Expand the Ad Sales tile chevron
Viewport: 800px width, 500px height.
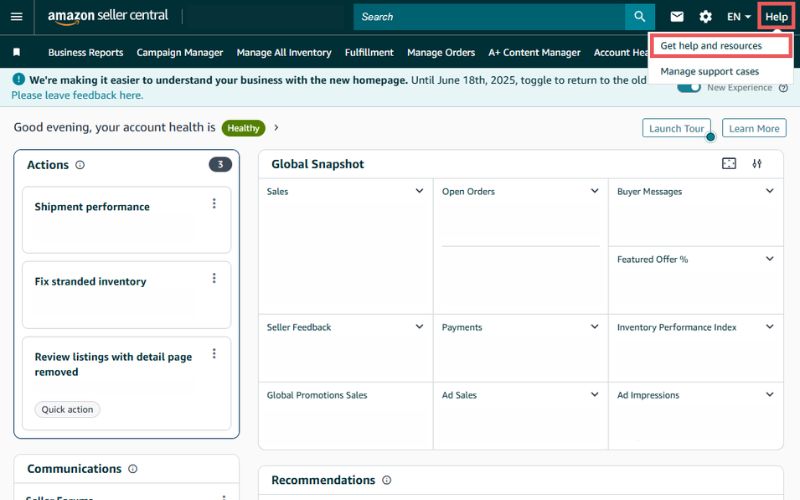pyautogui.click(x=594, y=394)
